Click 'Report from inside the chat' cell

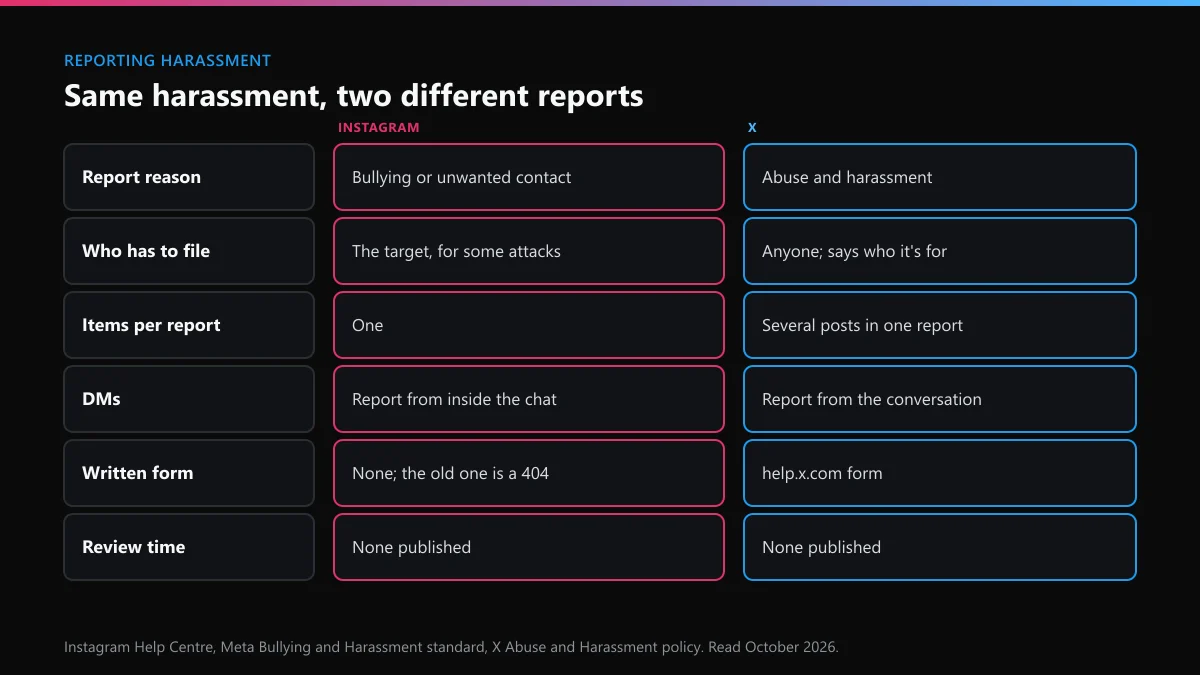(529, 399)
